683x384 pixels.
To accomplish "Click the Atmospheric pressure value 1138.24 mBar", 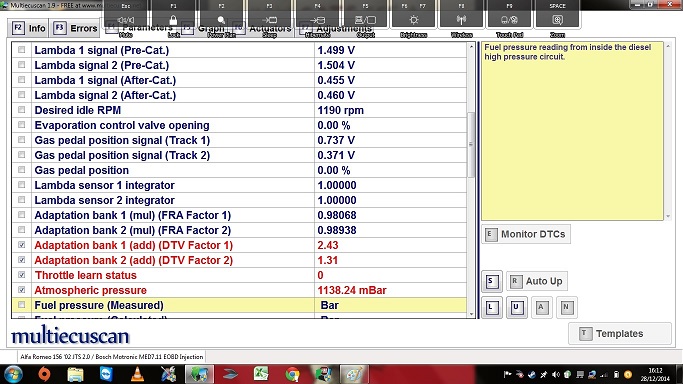I will 352,290.
